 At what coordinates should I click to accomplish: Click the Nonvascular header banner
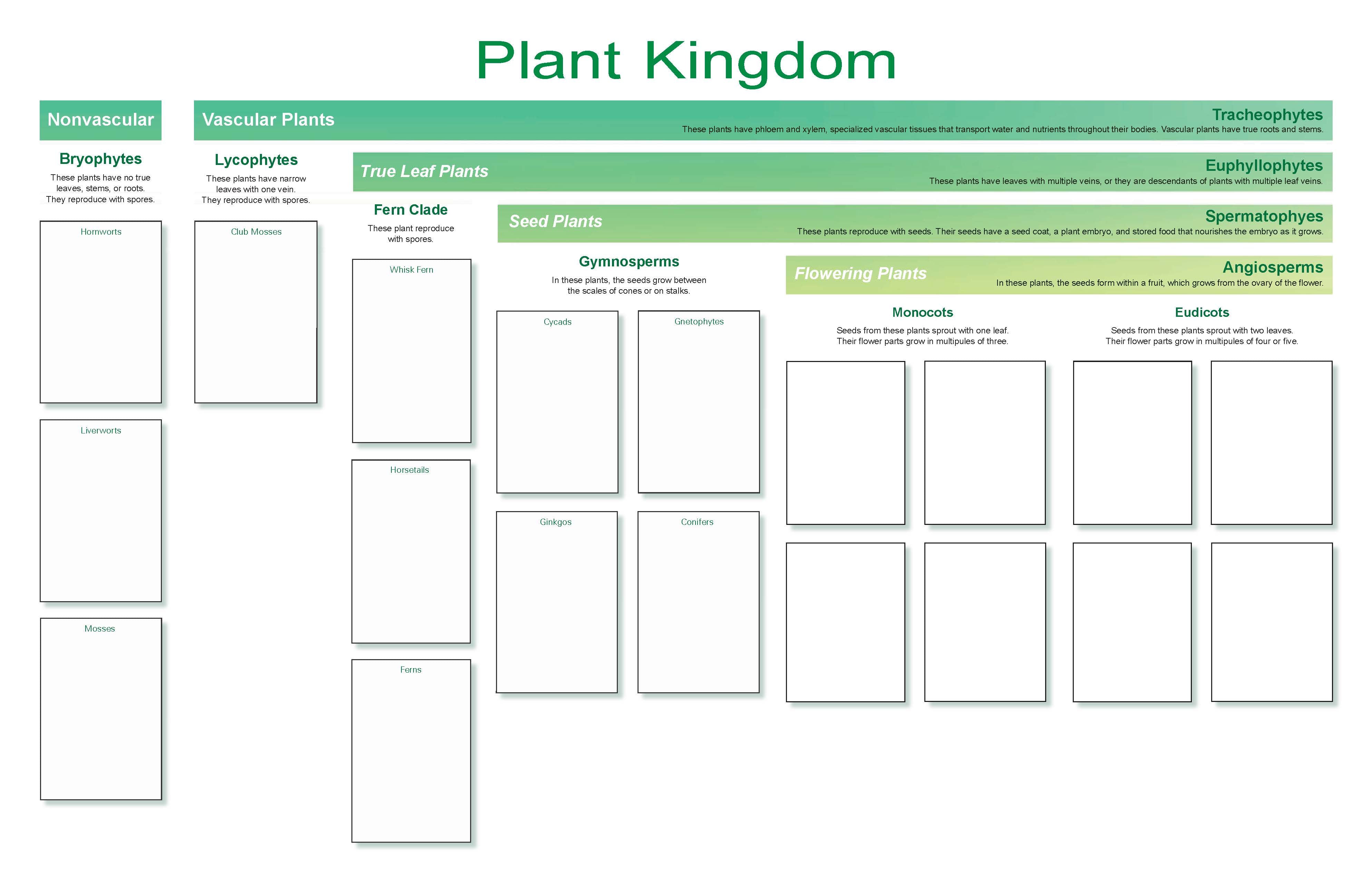click(x=100, y=120)
